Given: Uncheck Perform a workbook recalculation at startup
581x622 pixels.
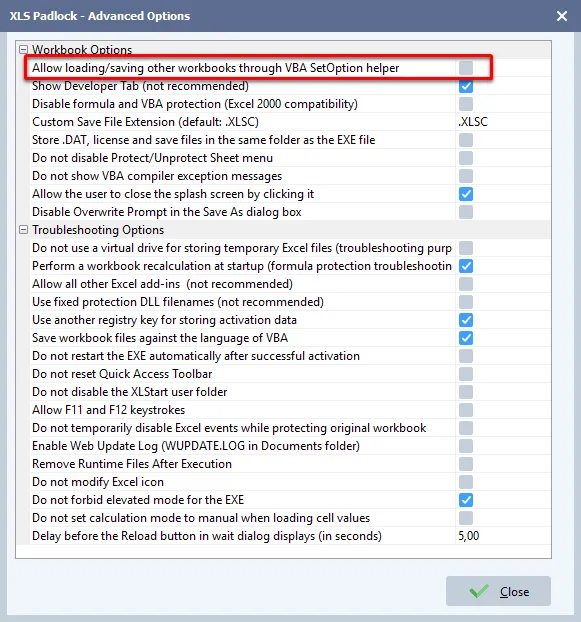Looking at the screenshot, I should pyautogui.click(x=466, y=266).
